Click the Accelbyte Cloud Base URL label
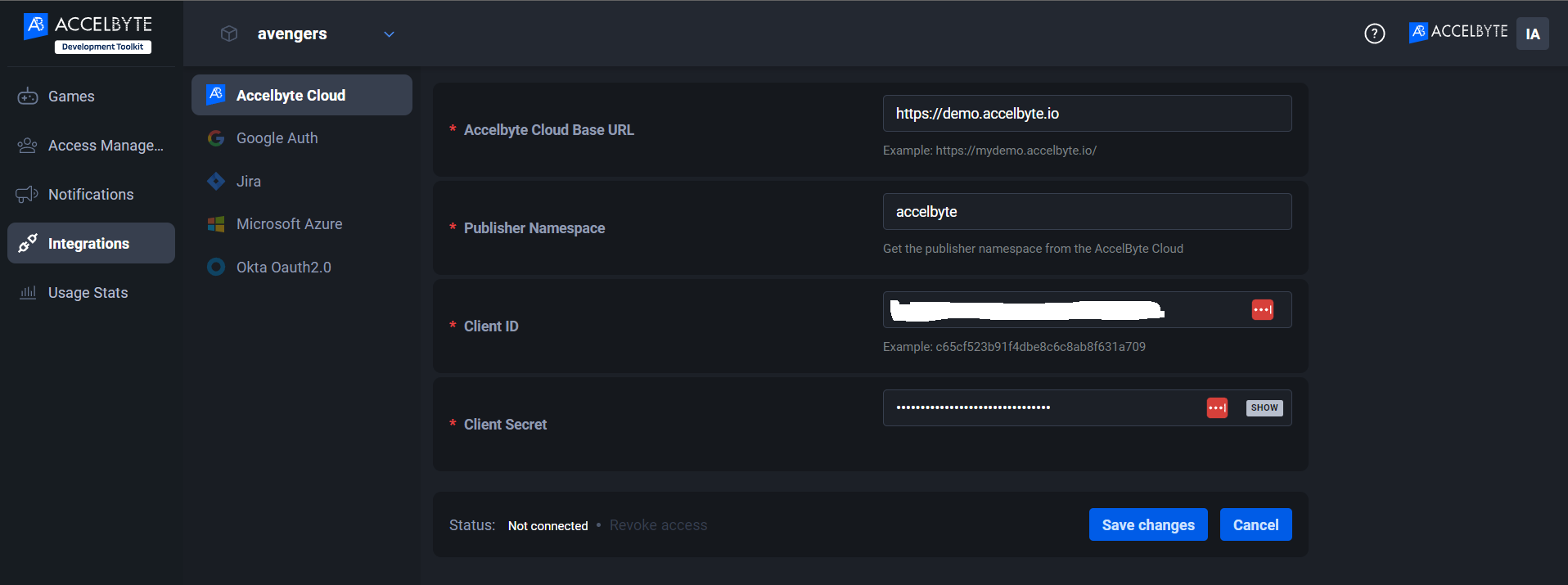The height and width of the screenshot is (585, 1568). click(549, 130)
